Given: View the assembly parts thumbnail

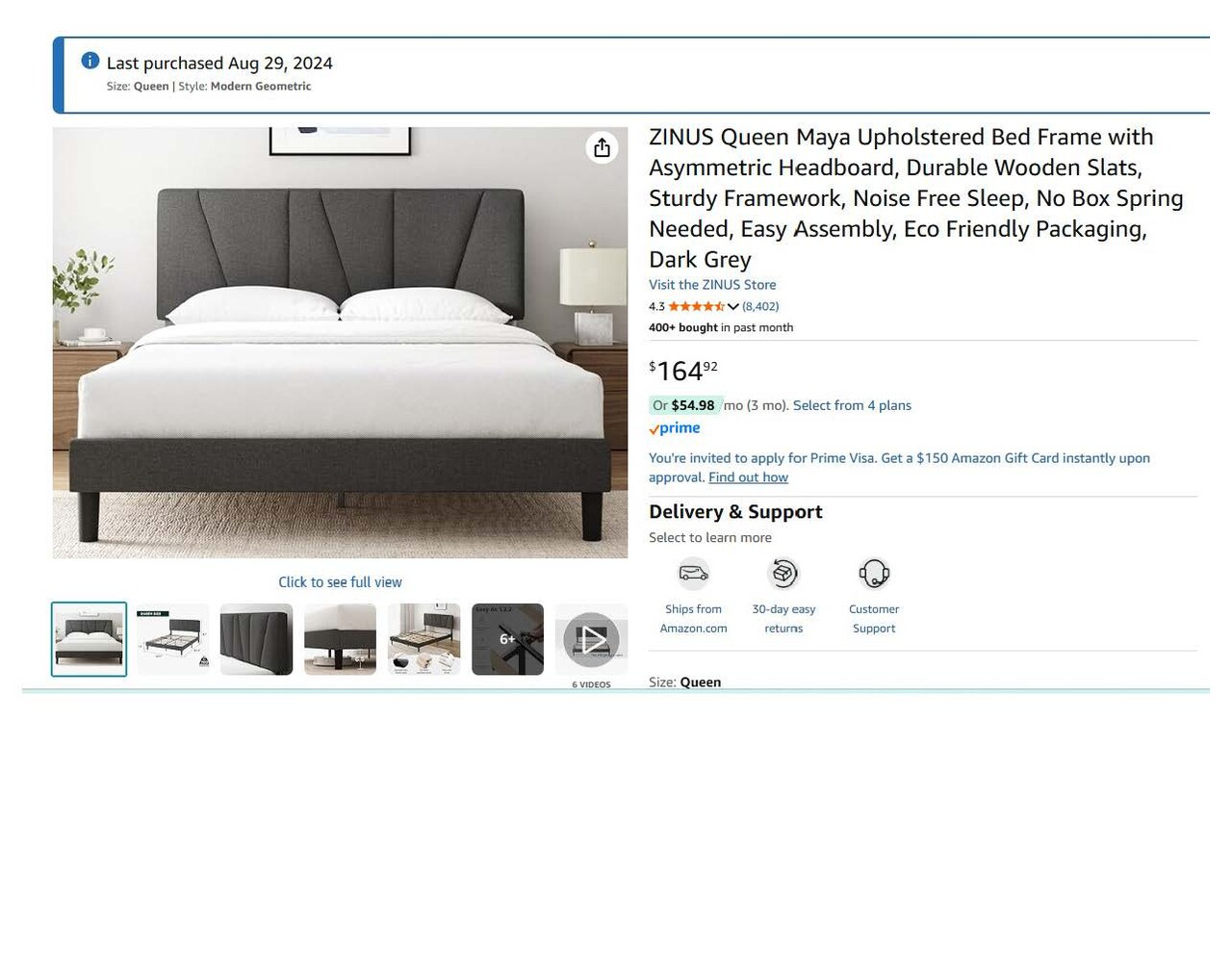Looking at the screenshot, I should click(x=423, y=639).
